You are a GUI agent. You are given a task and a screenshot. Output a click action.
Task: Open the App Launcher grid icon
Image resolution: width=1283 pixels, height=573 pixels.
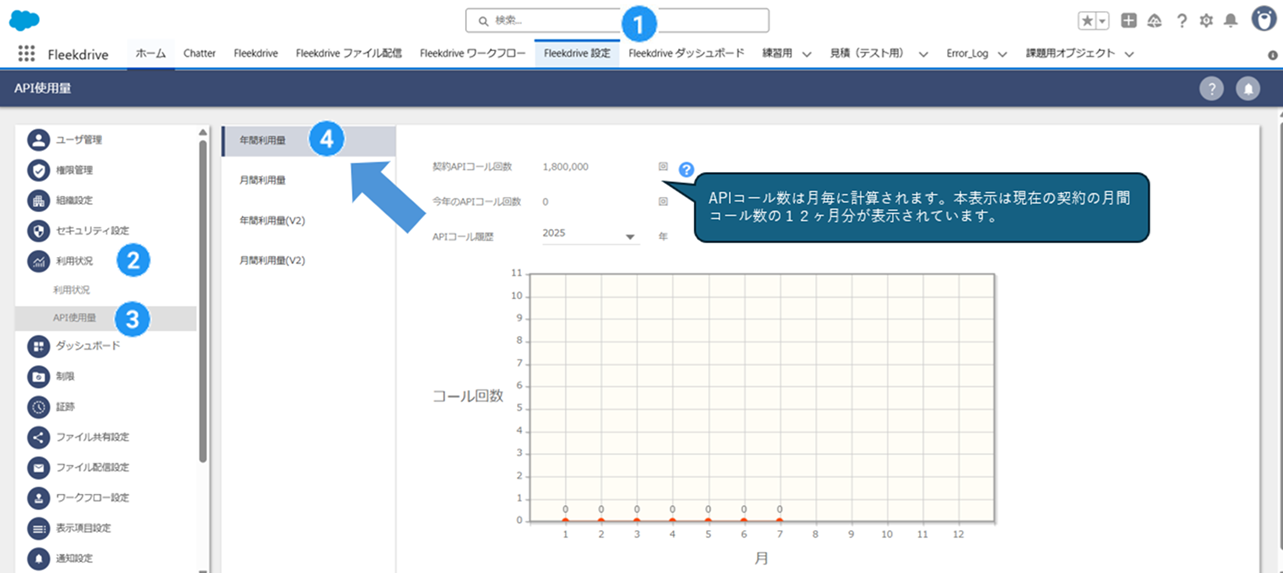coord(27,54)
